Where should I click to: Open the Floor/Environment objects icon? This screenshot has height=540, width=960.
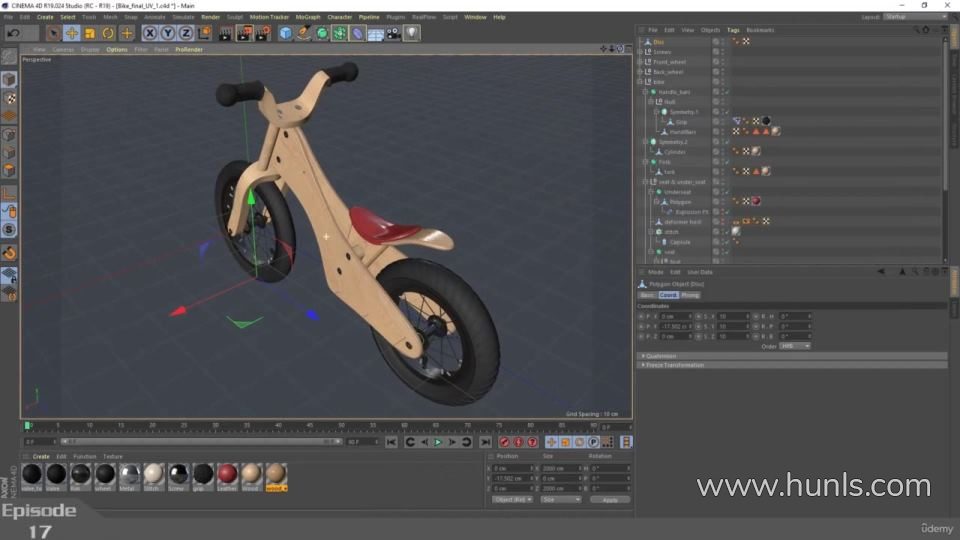tap(376, 33)
